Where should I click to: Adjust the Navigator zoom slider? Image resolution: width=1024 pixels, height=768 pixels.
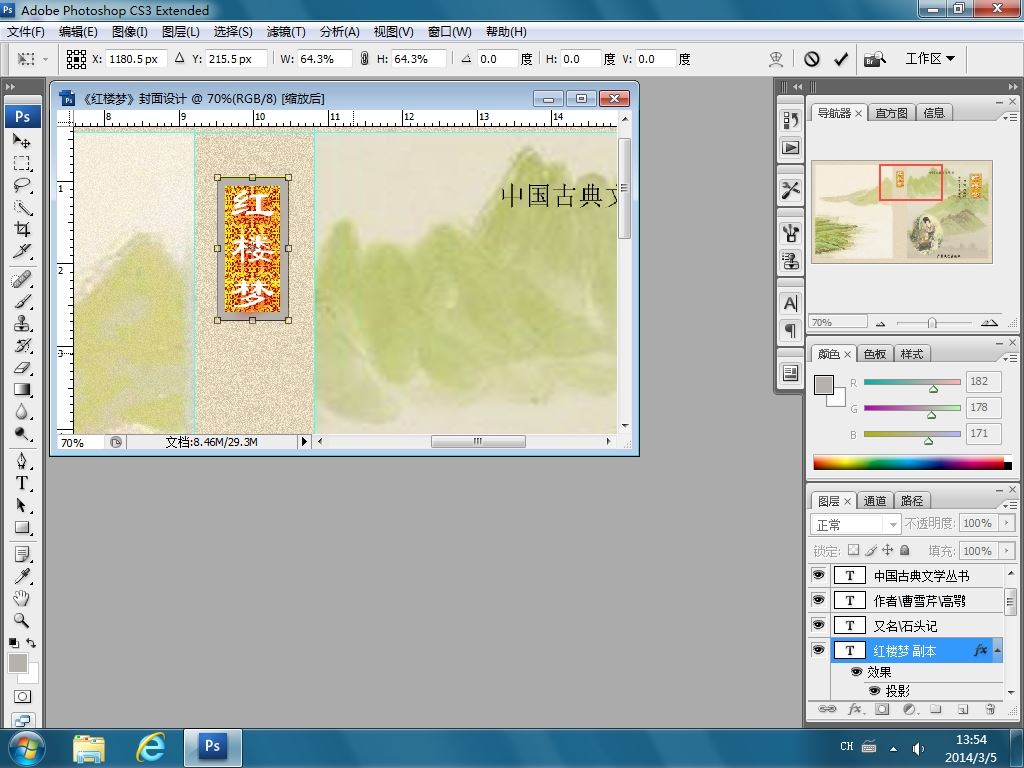[x=932, y=323]
